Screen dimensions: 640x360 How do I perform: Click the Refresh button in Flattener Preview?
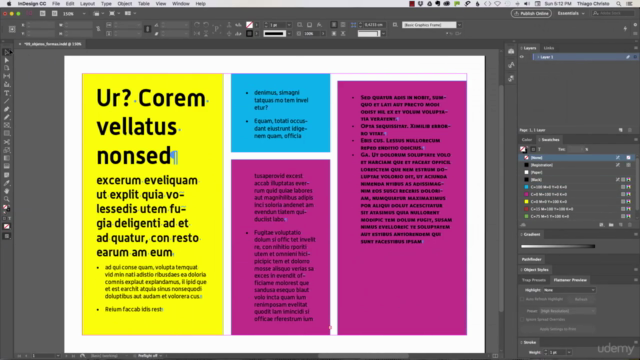click(581, 300)
